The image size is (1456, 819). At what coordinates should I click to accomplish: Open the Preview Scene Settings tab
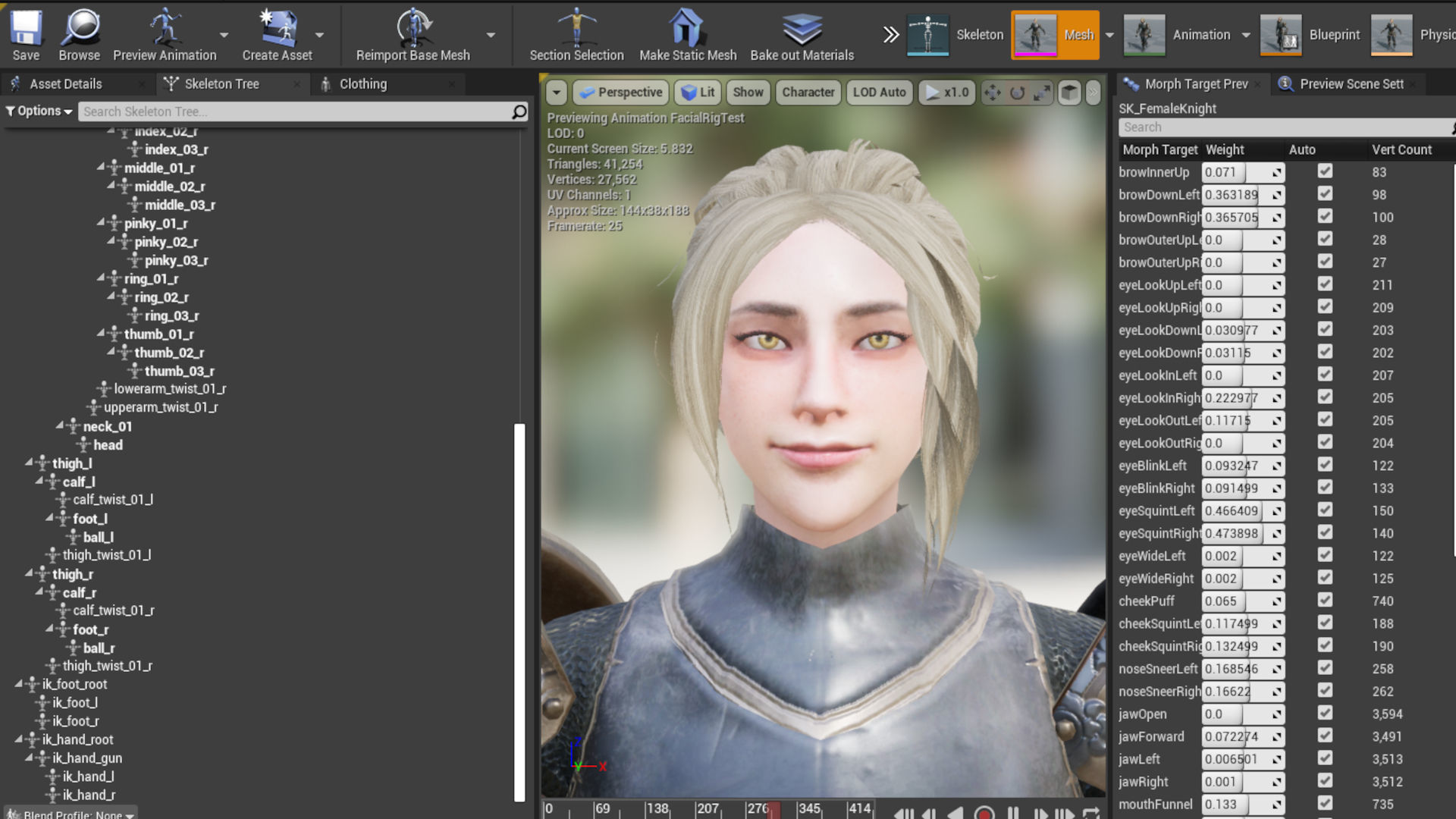[1351, 84]
